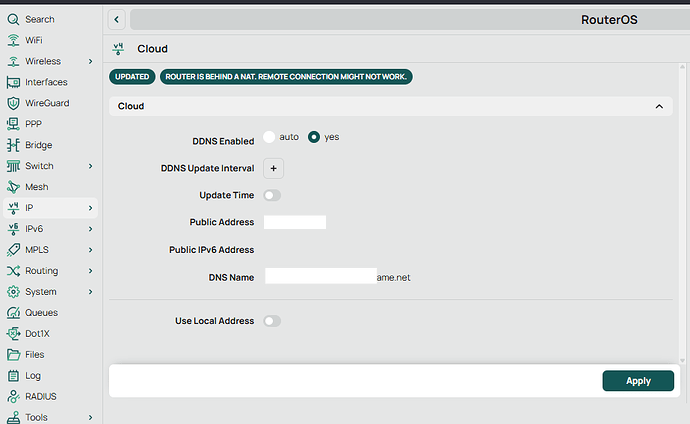Select the Switch icon in sidebar
690x424 pixels.
click(x=13, y=166)
